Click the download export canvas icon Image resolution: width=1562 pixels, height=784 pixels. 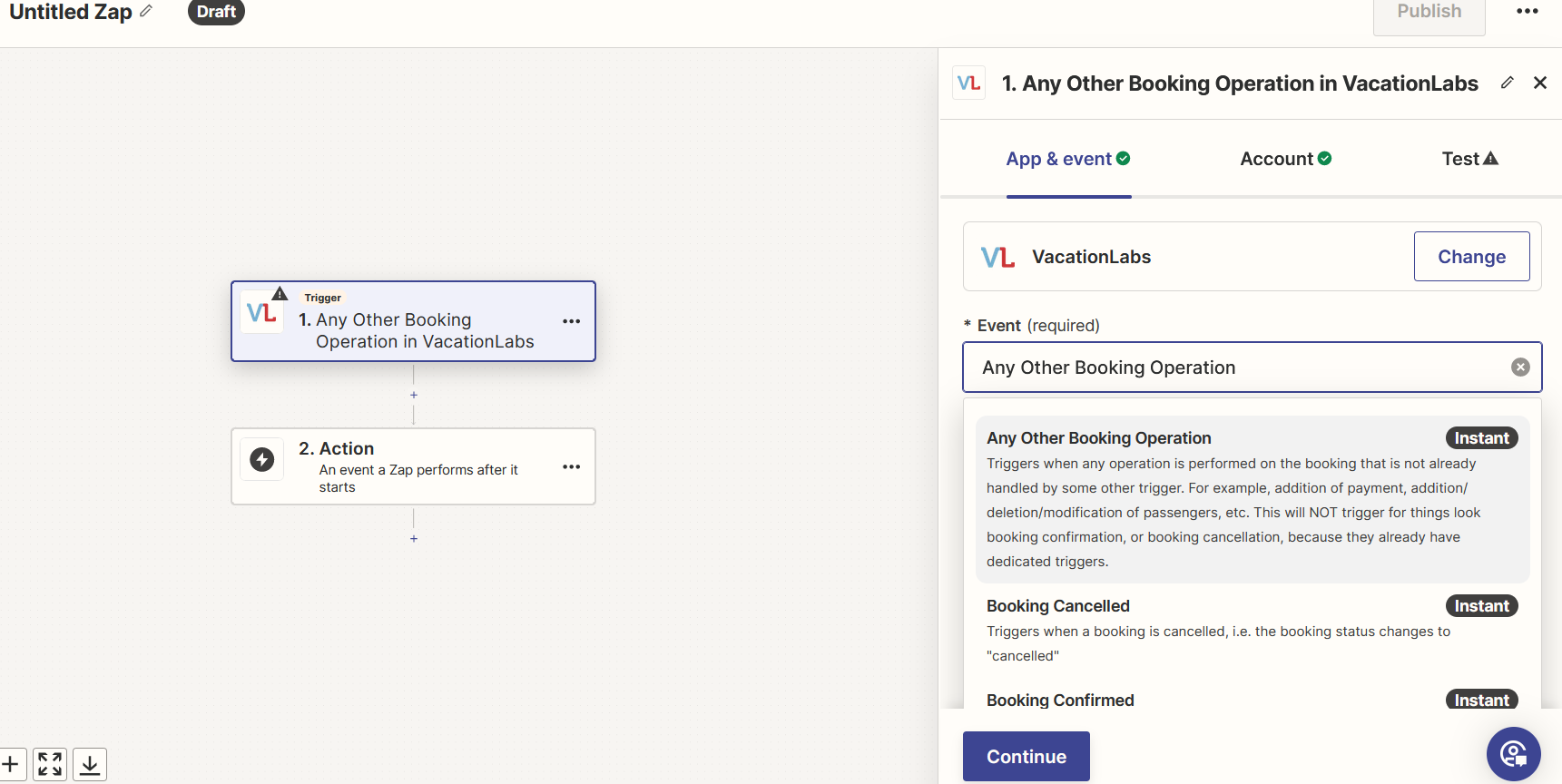[90, 764]
